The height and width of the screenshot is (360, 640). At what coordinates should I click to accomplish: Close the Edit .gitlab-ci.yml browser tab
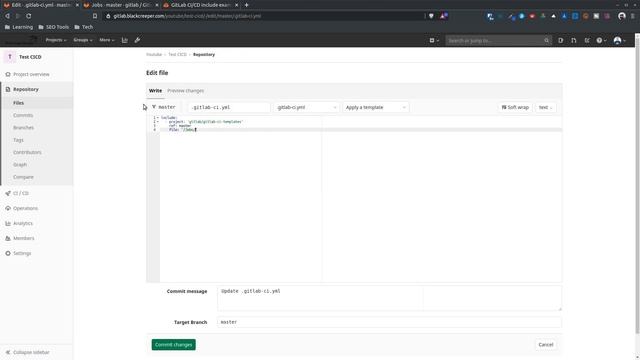(77, 5)
